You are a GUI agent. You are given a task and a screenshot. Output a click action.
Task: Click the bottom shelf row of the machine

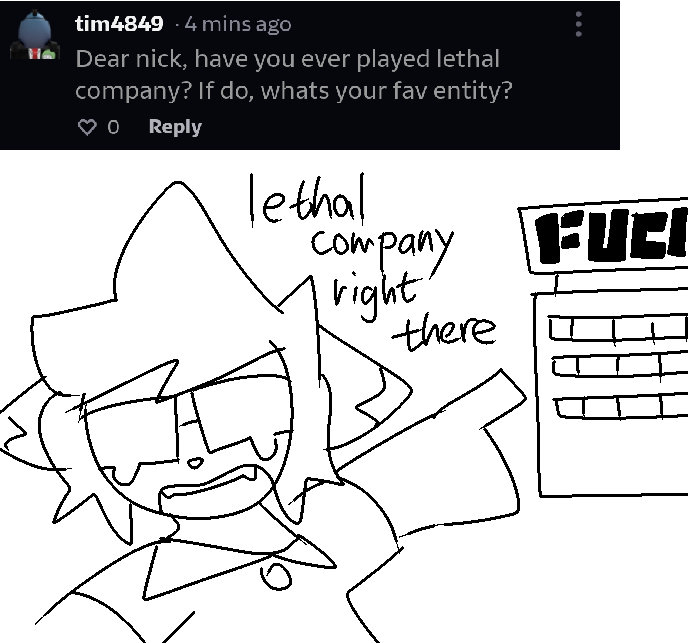point(621,406)
